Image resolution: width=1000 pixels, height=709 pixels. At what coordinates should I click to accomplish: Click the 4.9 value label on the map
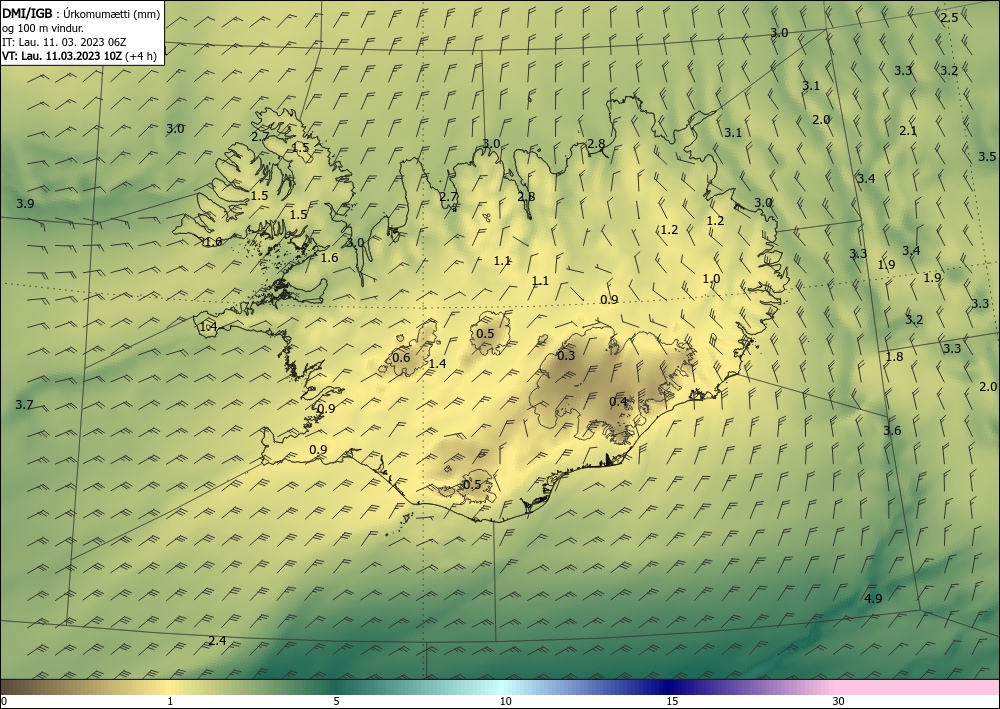(x=873, y=599)
